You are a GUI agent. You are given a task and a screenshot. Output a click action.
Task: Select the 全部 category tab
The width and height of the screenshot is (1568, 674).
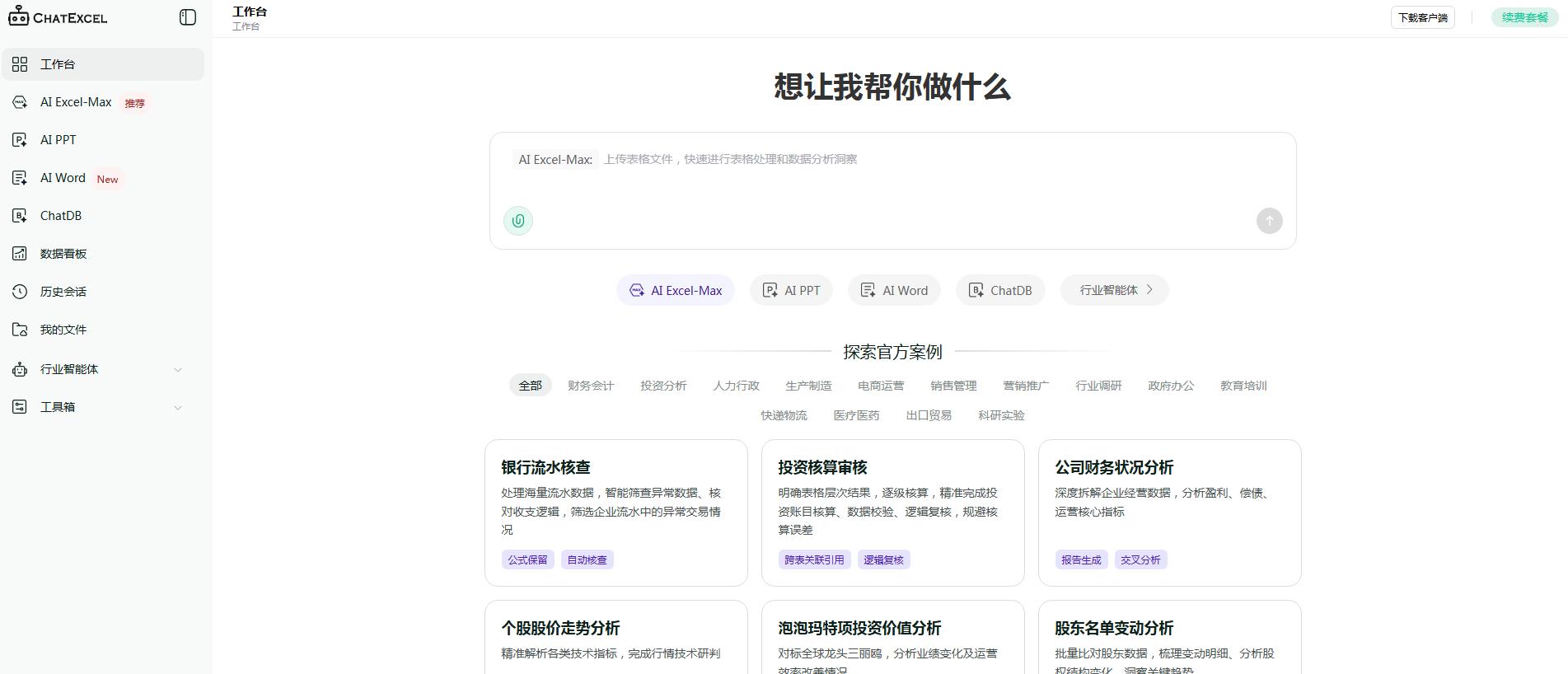[530, 386]
